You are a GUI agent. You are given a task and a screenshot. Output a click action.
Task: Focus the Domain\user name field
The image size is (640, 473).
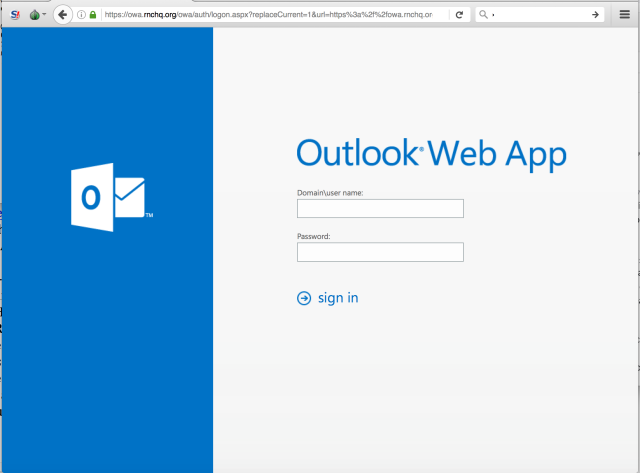coord(380,208)
